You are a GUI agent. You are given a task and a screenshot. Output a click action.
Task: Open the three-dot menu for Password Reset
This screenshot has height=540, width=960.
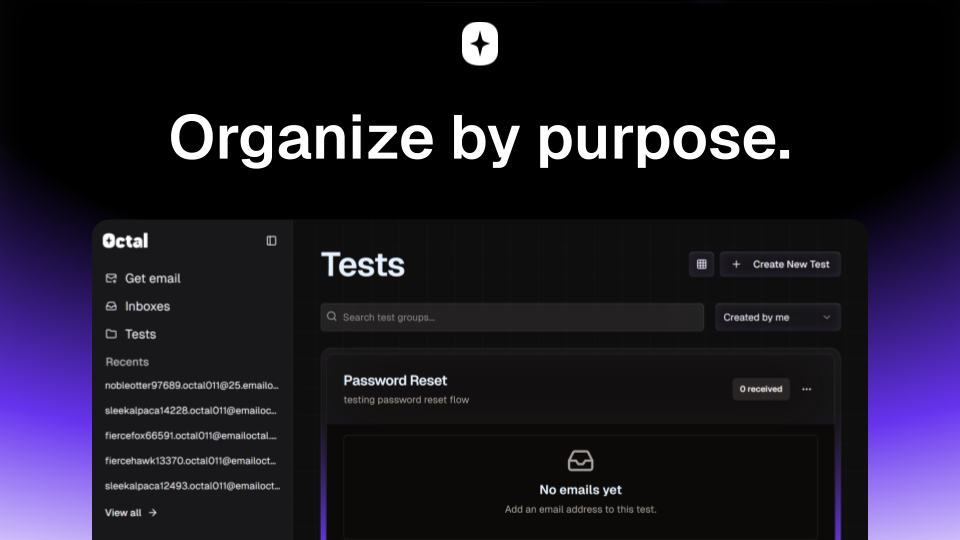(806, 389)
